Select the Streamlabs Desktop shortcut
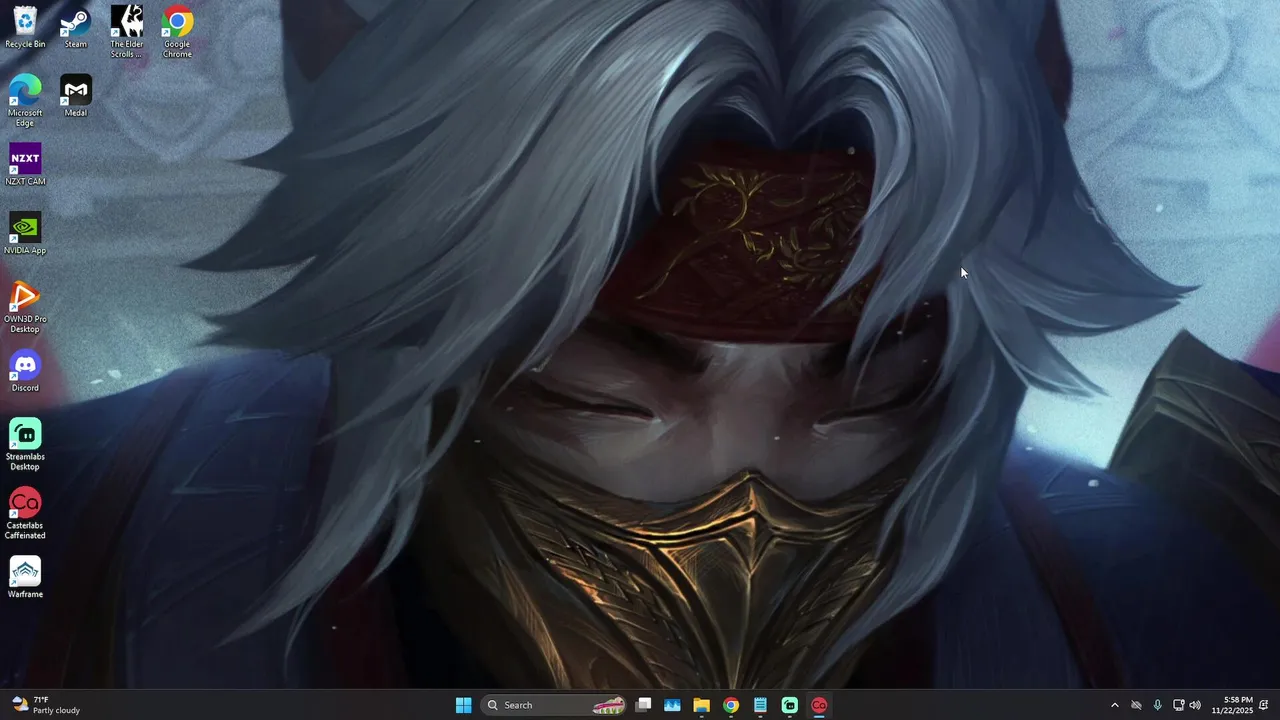 pos(25,445)
